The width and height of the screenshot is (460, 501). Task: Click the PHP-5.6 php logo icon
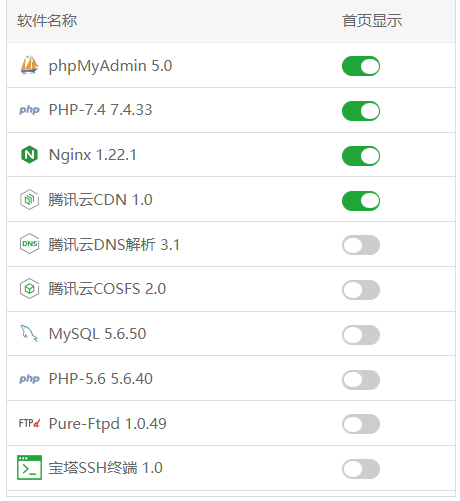click(29, 379)
